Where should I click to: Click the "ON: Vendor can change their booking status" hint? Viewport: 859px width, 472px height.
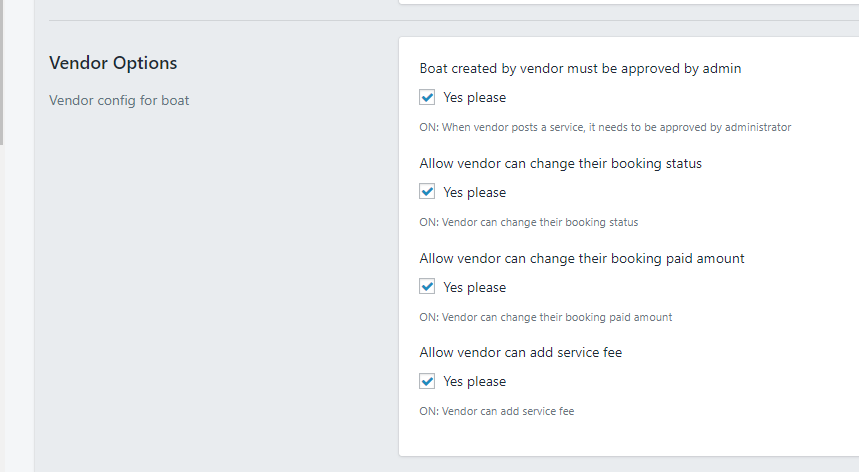pos(528,222)
